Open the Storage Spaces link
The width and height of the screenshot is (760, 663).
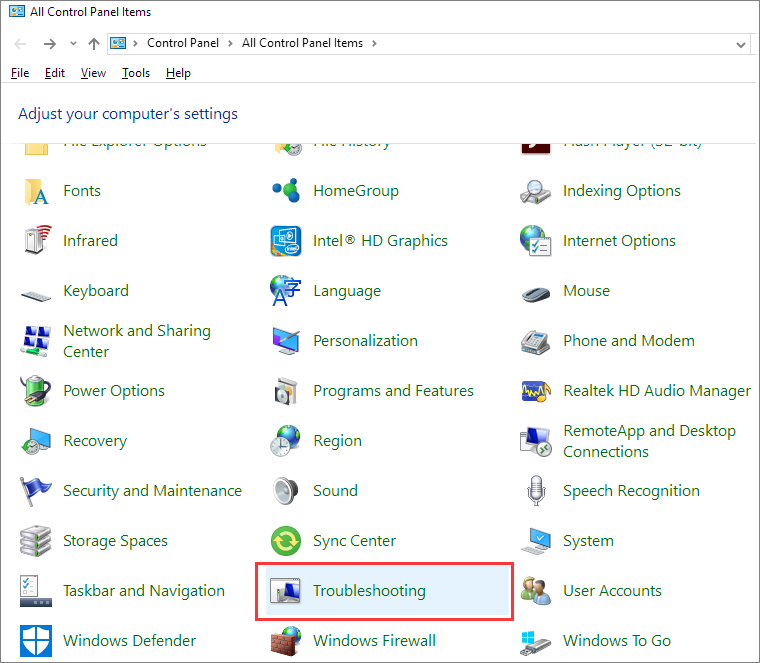click(115, 540)
